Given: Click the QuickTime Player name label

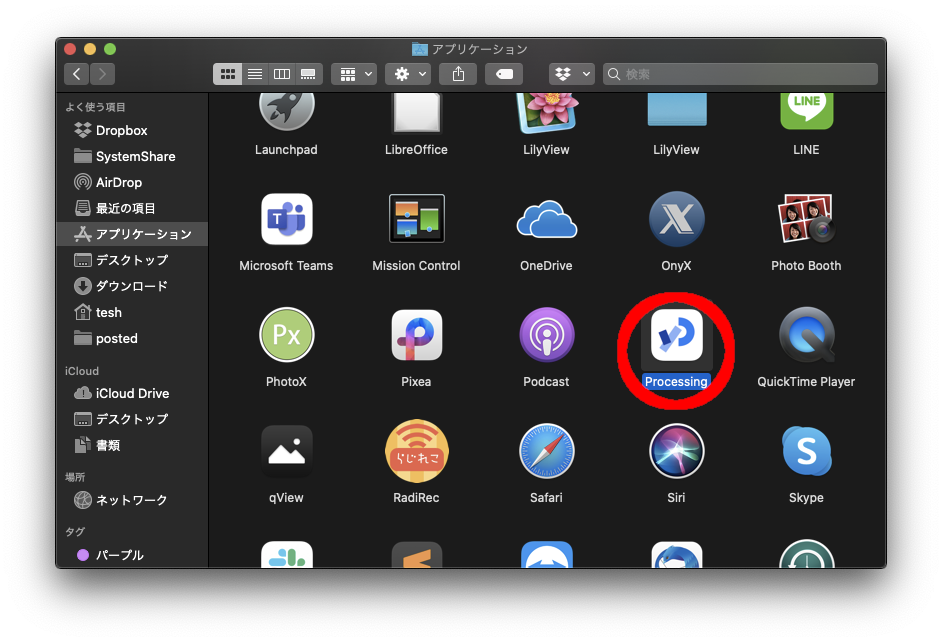Looking at the screenshot, I should click(806, 381).
